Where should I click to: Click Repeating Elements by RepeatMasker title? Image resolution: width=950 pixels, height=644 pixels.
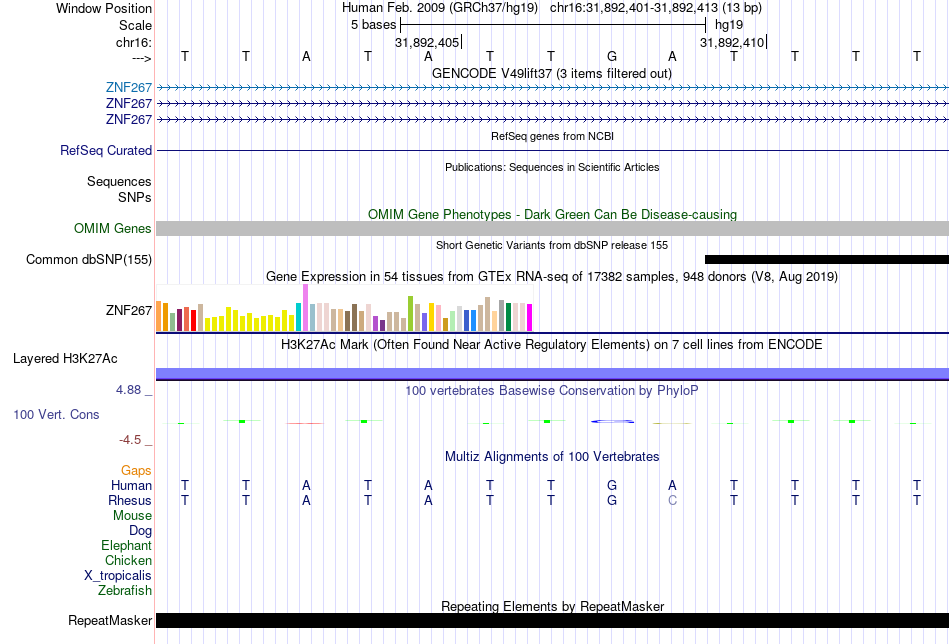(x=552, y=606)
